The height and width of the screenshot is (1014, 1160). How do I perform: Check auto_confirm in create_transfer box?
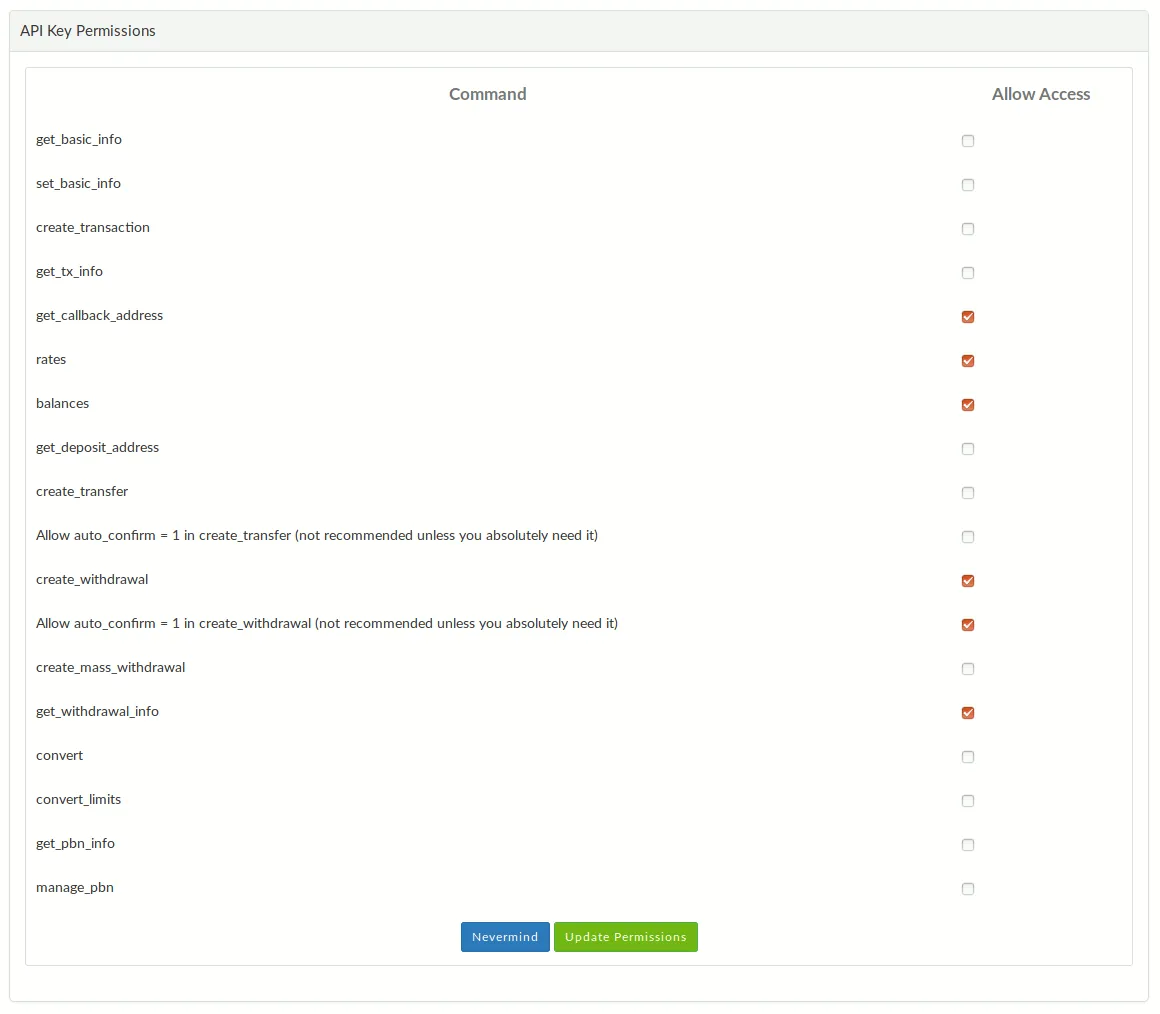click(968, 537)
